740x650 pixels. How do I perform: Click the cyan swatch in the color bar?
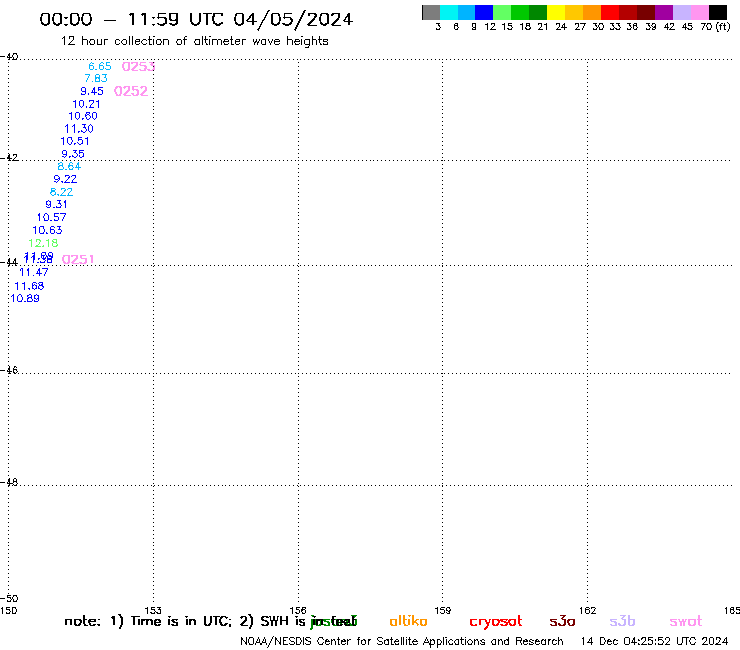pos(449,12)
